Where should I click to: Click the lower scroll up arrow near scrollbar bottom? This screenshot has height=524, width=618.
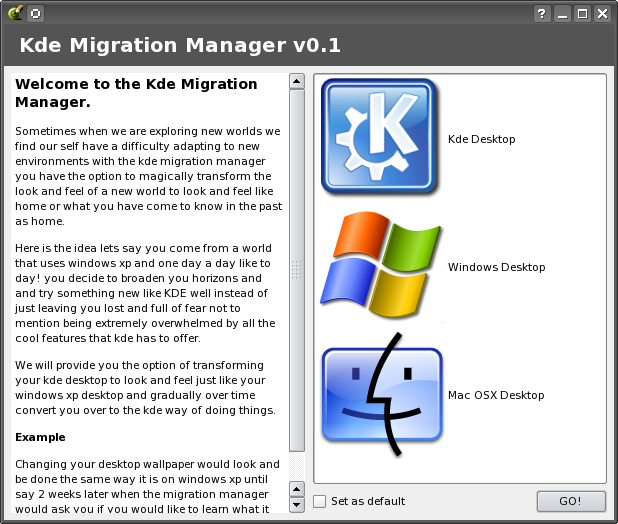(x=297, y=489)
